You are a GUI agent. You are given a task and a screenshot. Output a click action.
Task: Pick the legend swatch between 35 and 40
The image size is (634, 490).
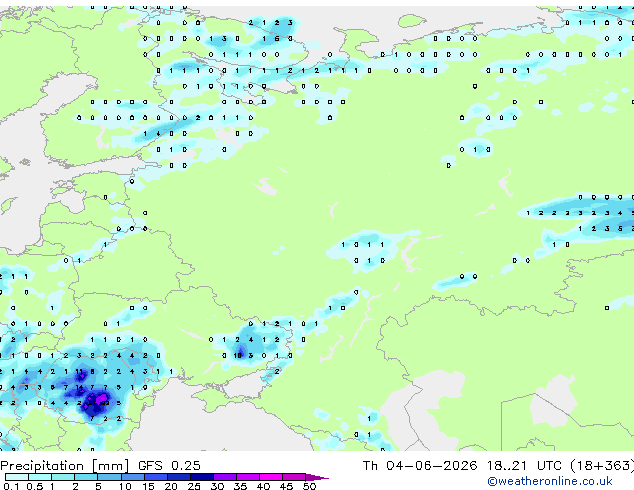pos(247,477)
